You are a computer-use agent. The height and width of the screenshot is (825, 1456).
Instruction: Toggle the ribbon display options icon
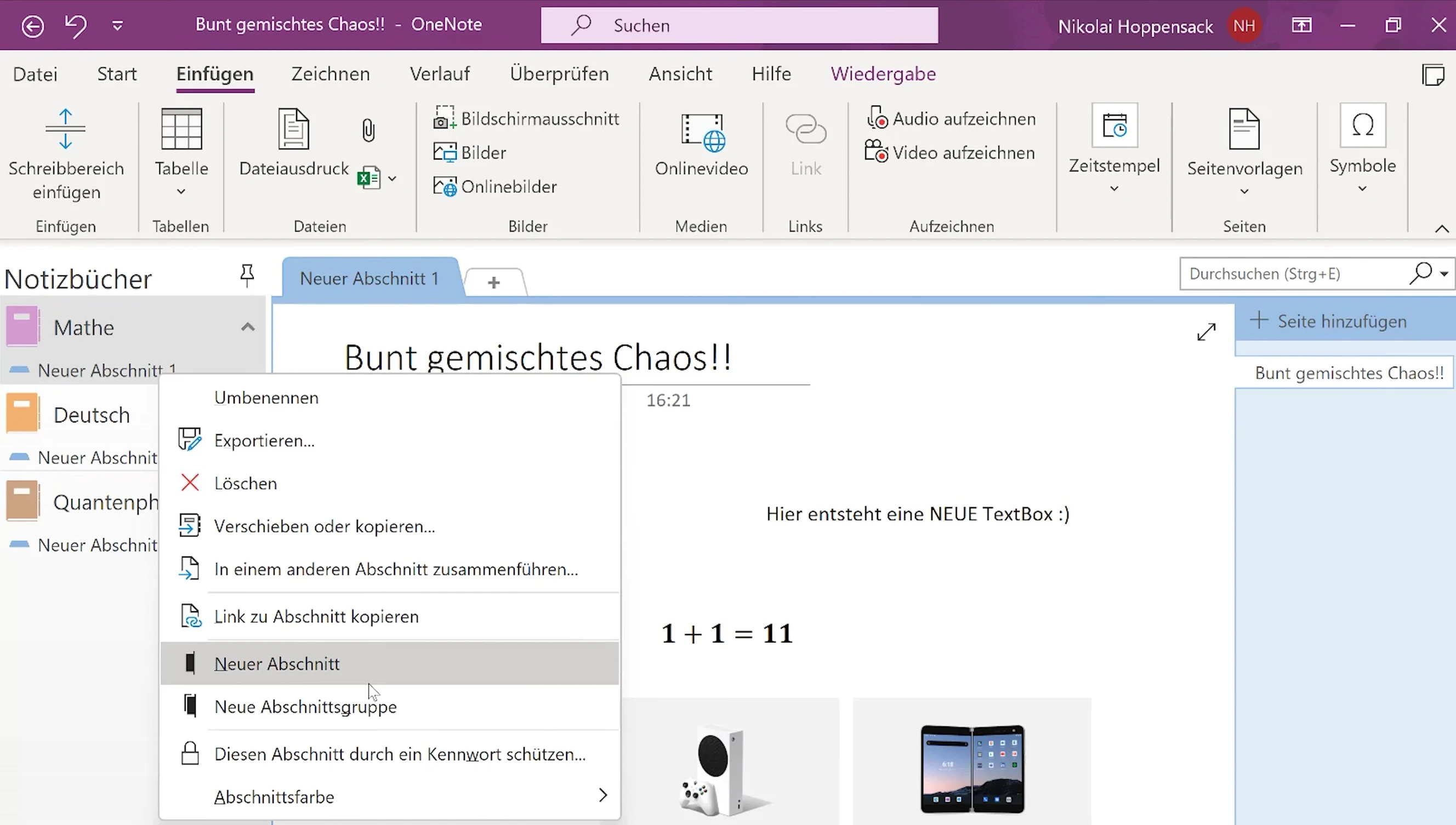(x=1301, y=26)
